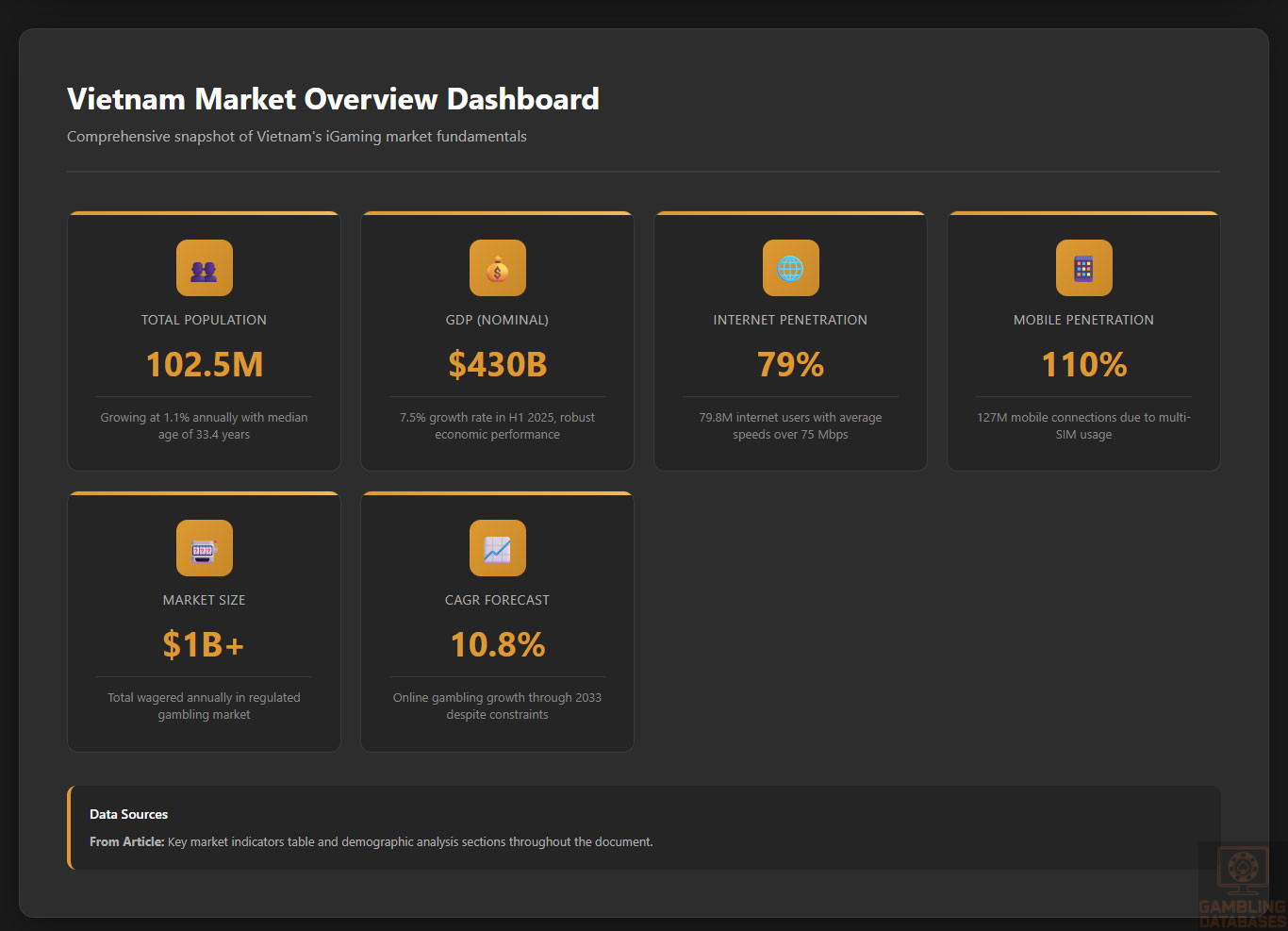The height and width of the screenshot is (931, 1288).
Task: Click the dashboard subtitle about iGaming fundamentals
Action: click(x=296, y=137)
